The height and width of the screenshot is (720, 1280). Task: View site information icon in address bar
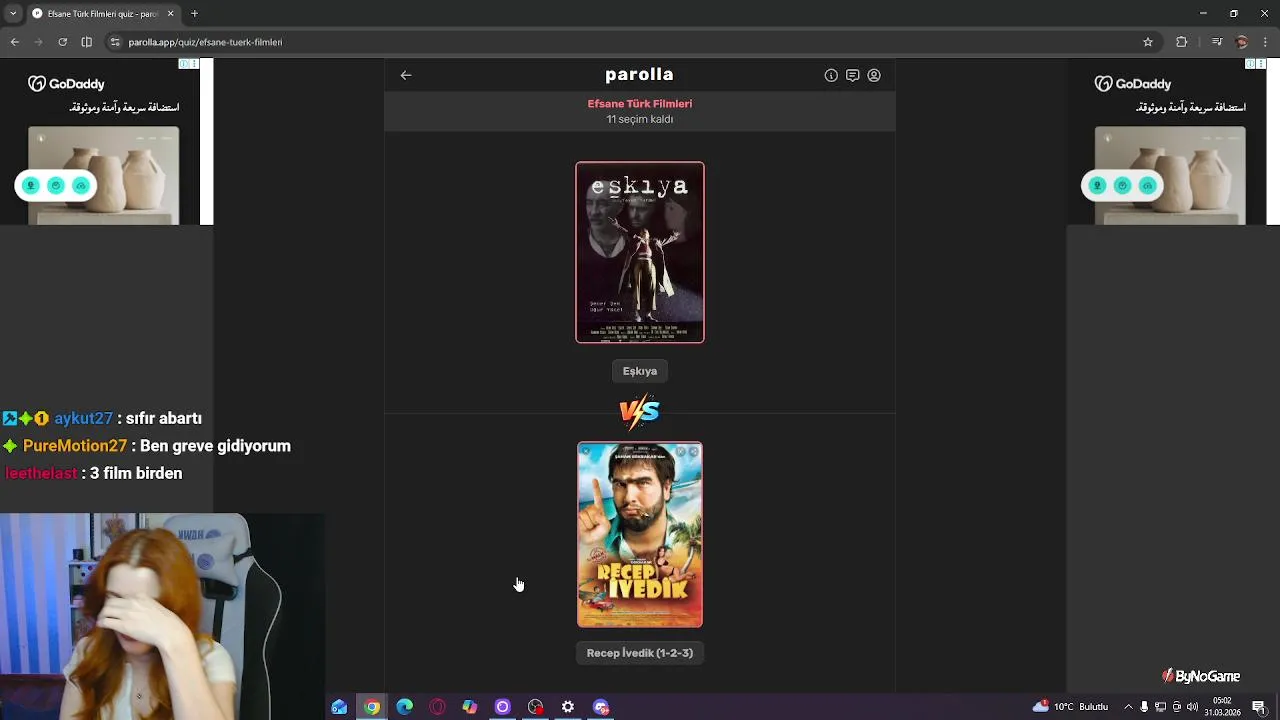115,42
